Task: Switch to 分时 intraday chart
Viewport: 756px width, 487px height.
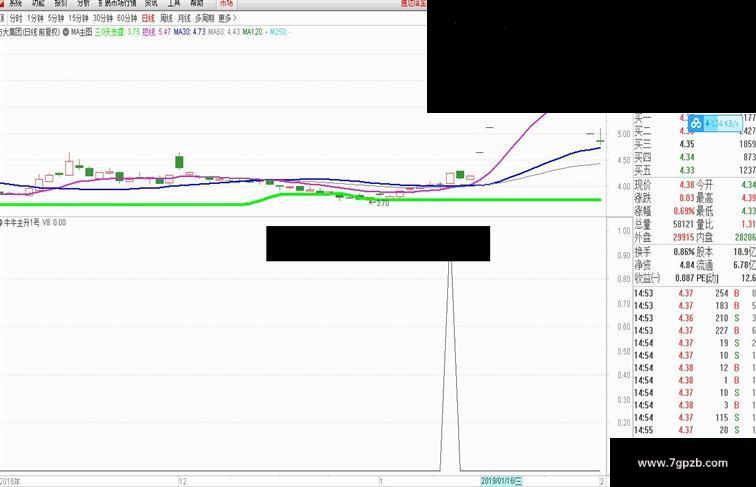Action: (16, 18)
